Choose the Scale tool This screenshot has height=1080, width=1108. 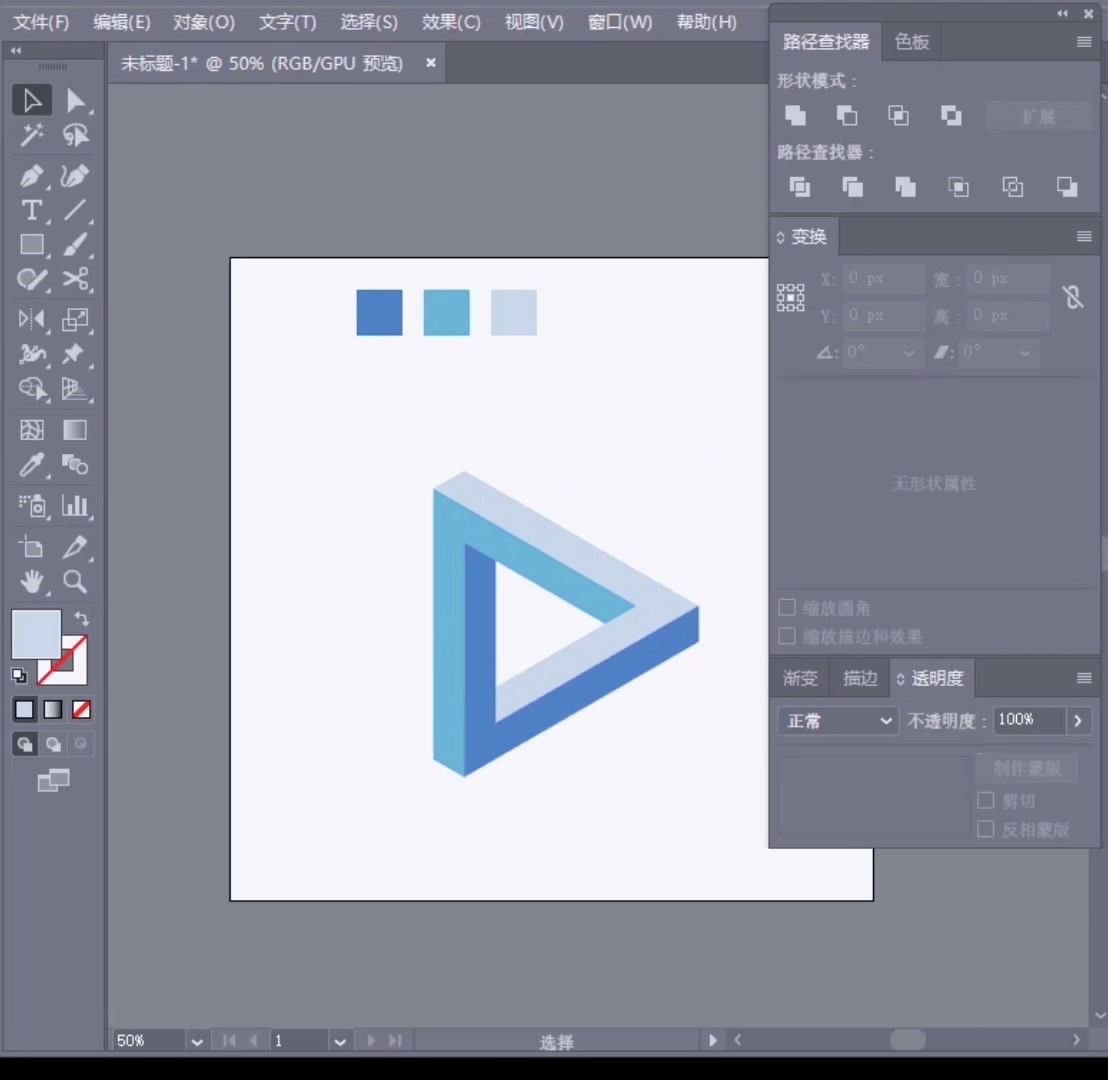coord(75,319)
